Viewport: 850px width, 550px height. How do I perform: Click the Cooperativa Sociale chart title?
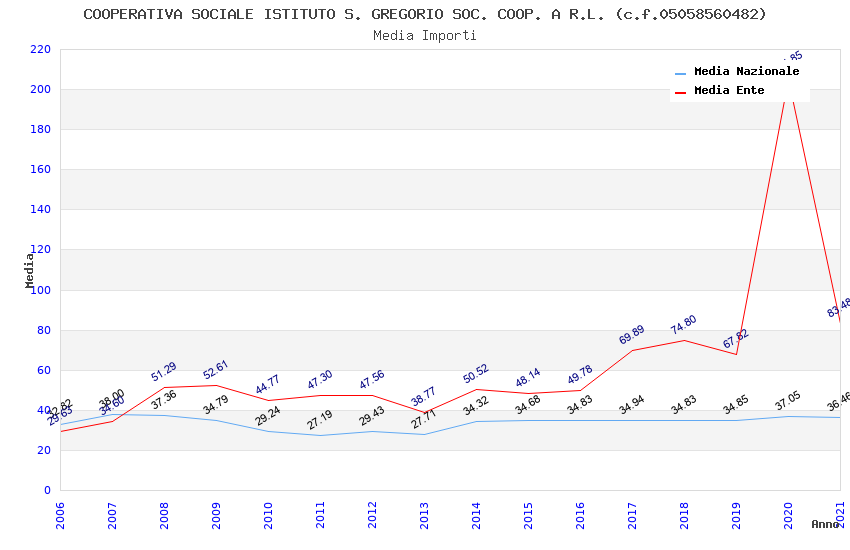[425, 14]
